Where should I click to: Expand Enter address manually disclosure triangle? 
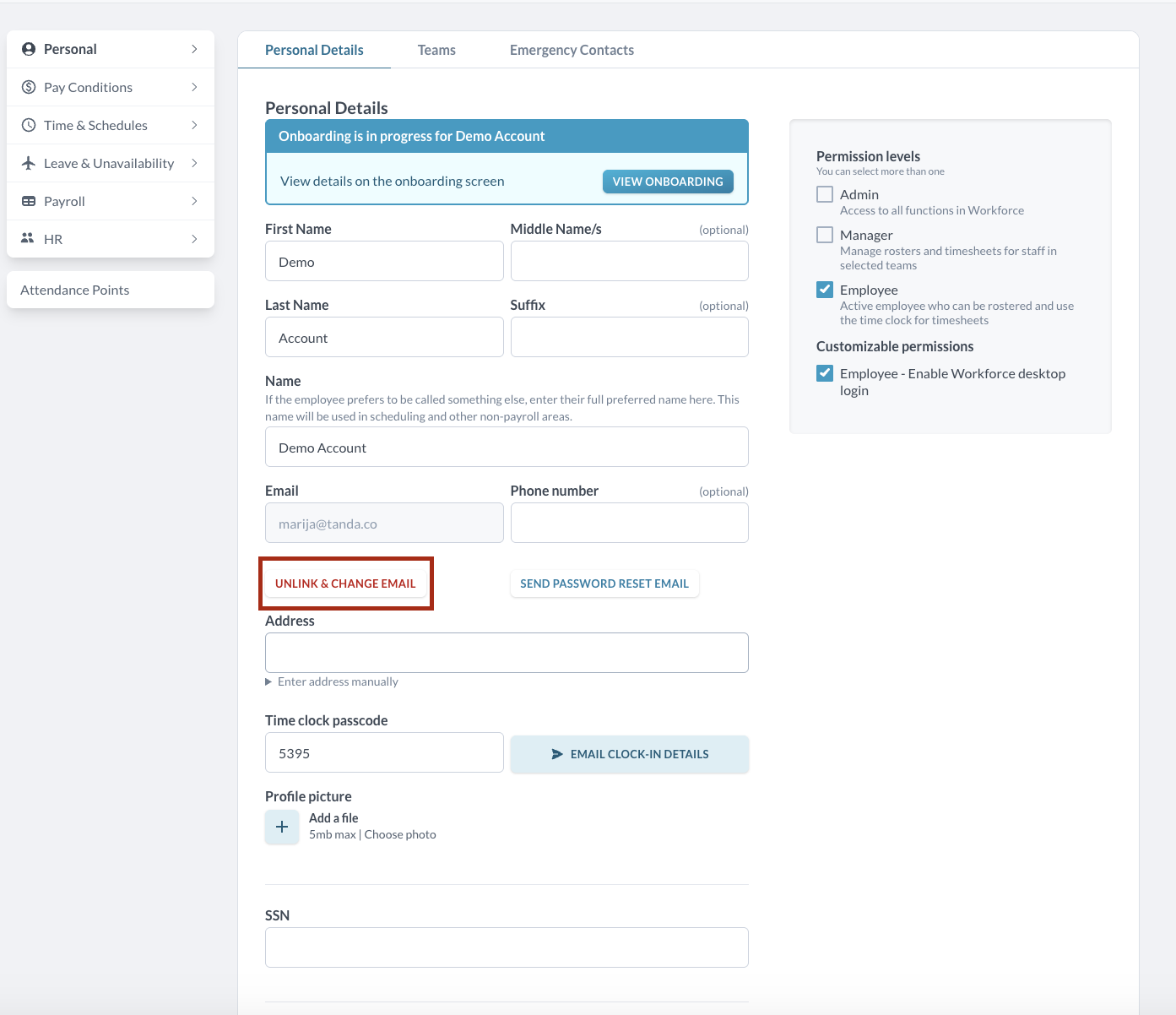point(268,681)
